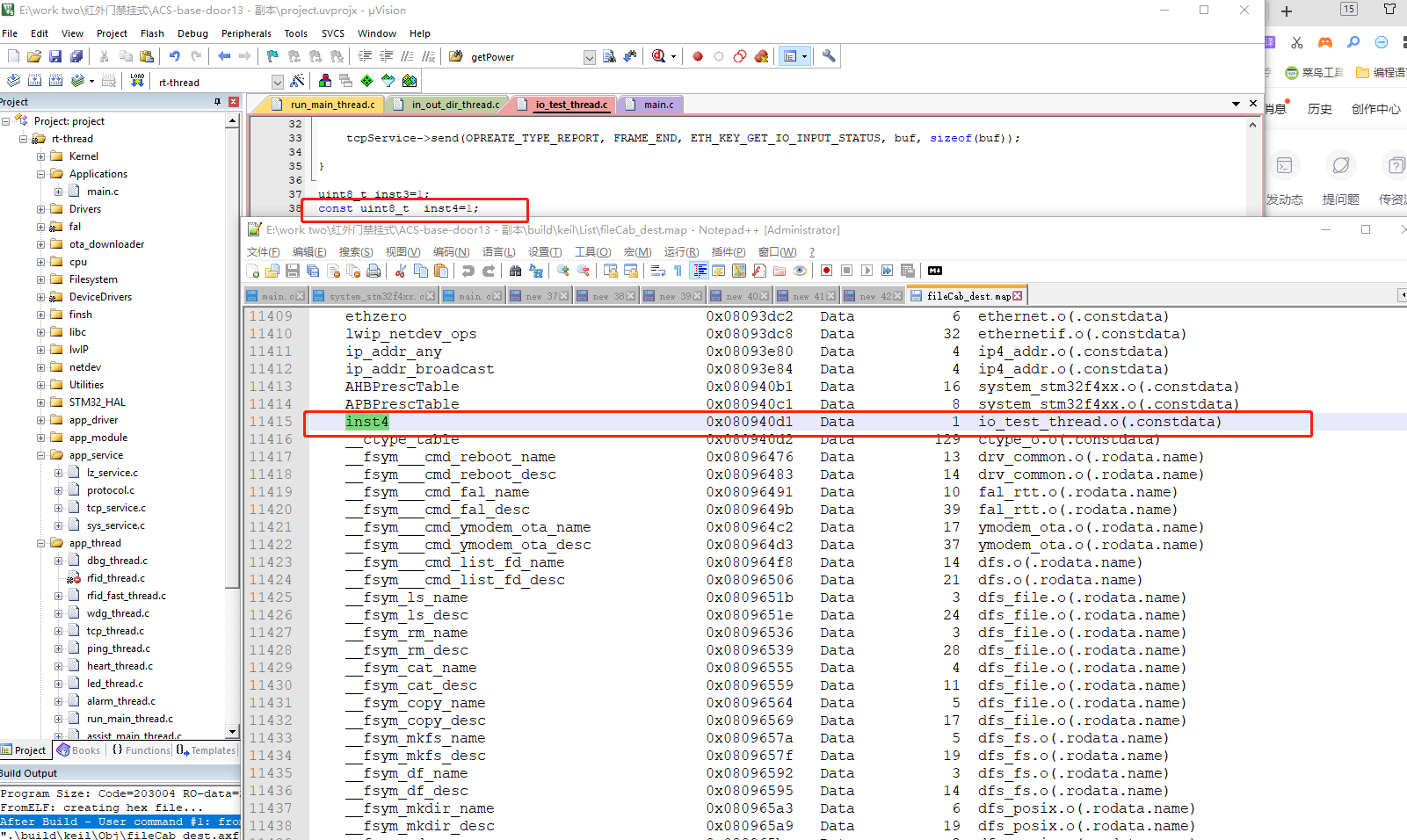Save the current file in µVision
The width and height of the screenshot is (1407, 840).
click(55, 56)
